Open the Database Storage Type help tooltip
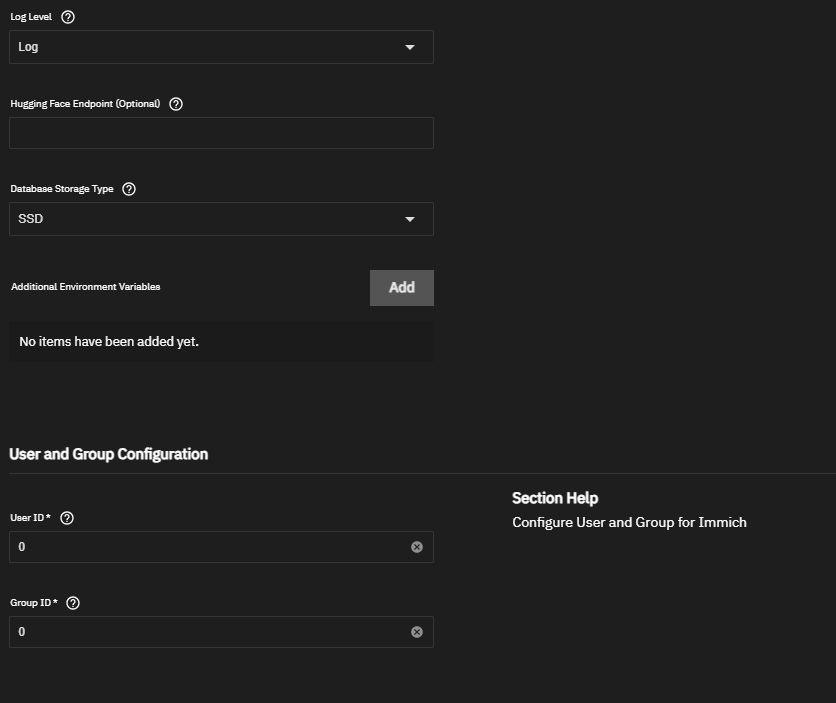The height and width of the screenshot is (703, 836). pyautogui.click(x=129, y=189)
